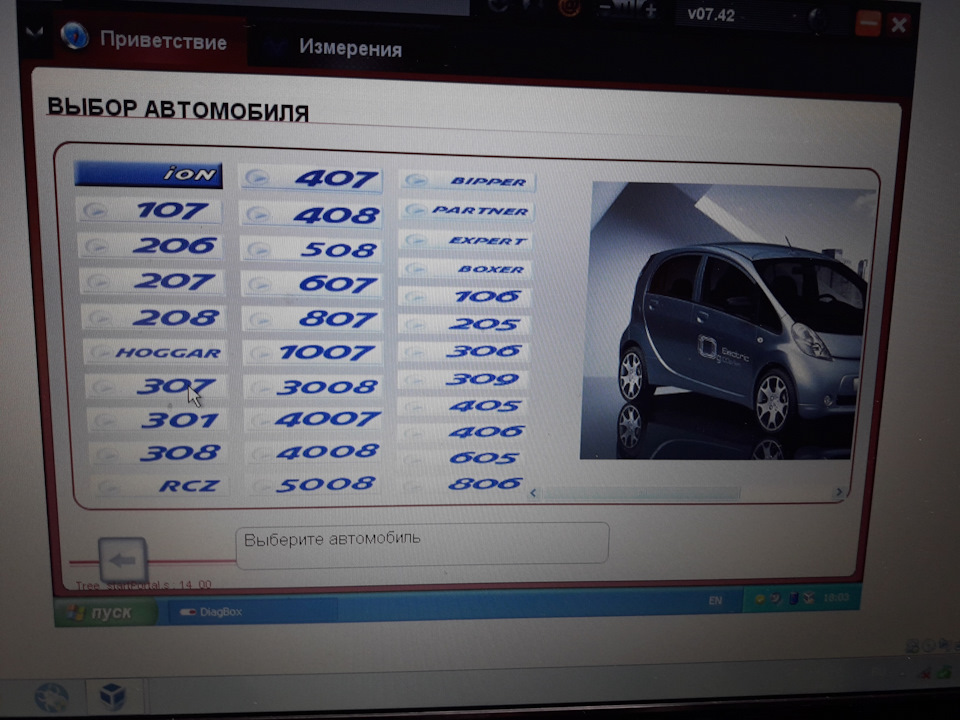The width and height of the screenshot is (960, 720).
Task: Pick the 207 model
Action: [152, 282]
